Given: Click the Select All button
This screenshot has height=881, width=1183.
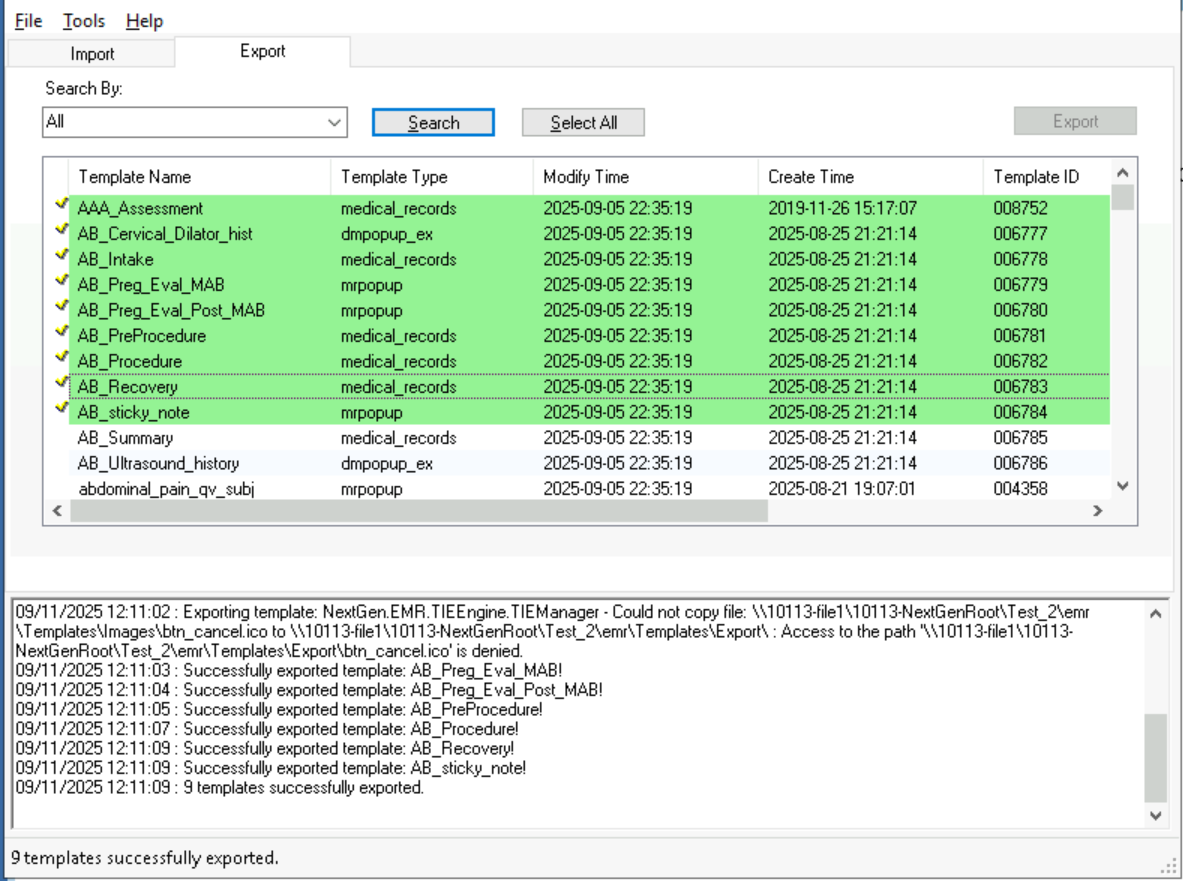Looking at the screenshot, I should pyautogui.click(x=583, y=122).
